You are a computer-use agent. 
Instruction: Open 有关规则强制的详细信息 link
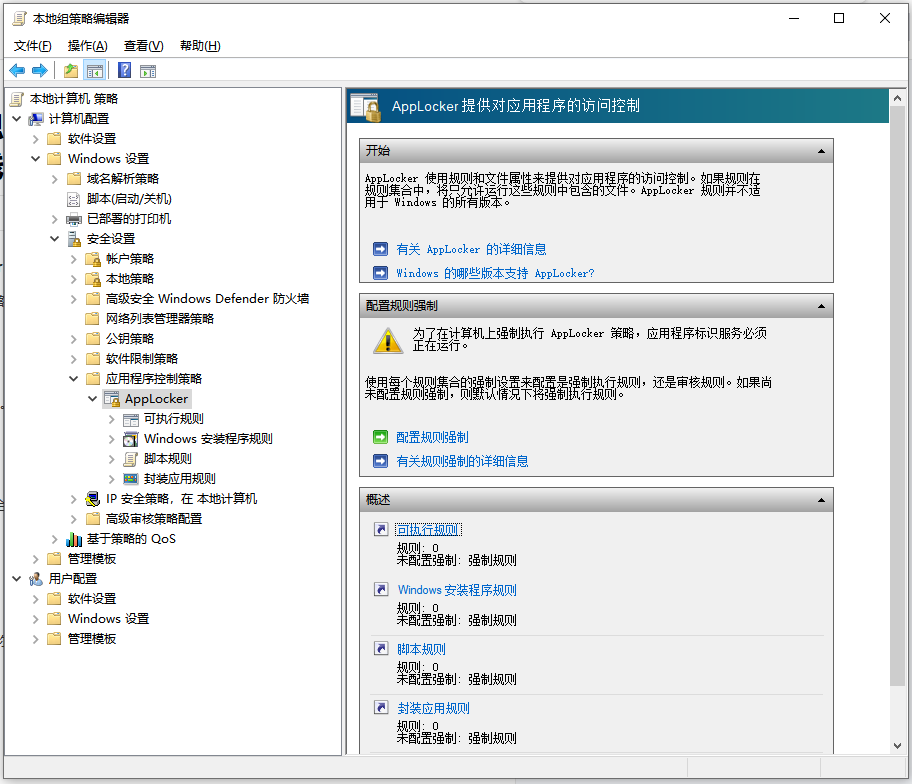tap(462, 461)
